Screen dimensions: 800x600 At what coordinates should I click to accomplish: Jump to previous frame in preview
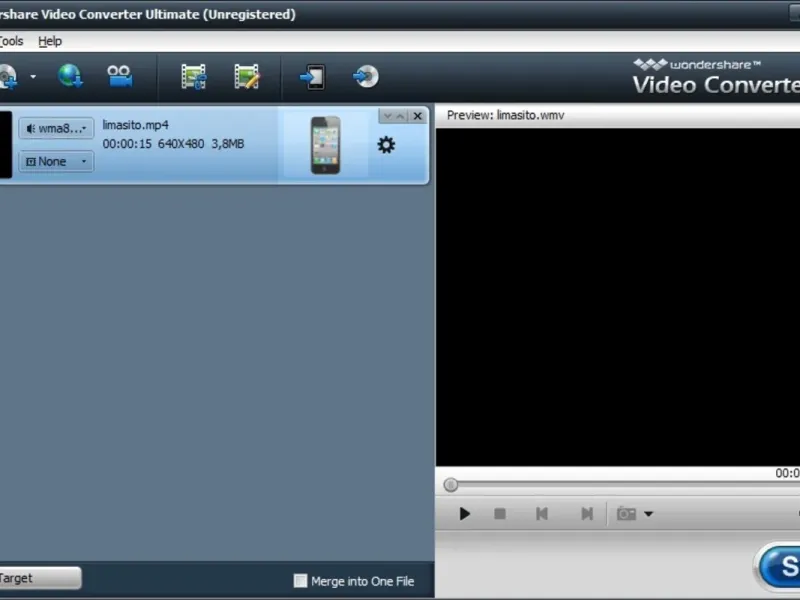tap(542, 514)
